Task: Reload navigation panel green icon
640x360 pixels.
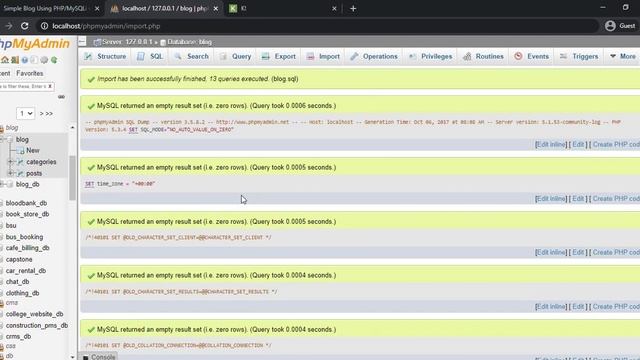Action: pyautogui.click(x=54, y=60)
